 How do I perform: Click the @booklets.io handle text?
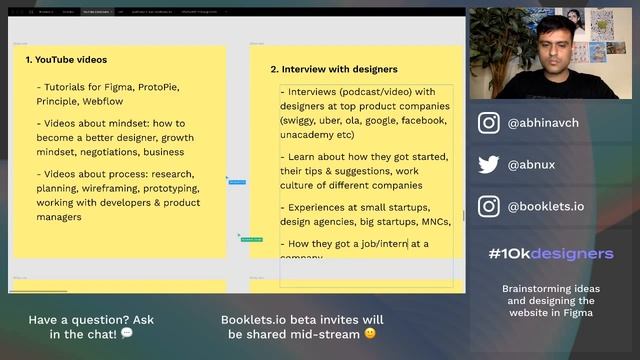546,207
